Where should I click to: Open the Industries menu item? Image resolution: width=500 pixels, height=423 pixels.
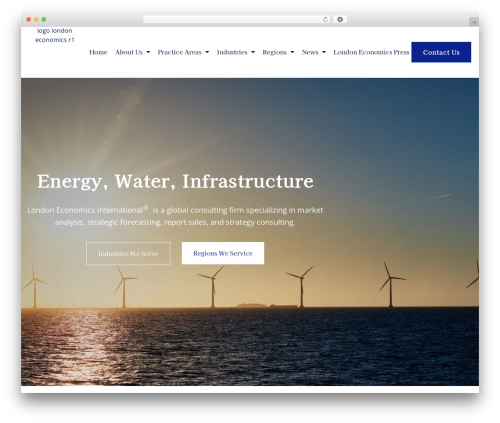coord(232,52)
